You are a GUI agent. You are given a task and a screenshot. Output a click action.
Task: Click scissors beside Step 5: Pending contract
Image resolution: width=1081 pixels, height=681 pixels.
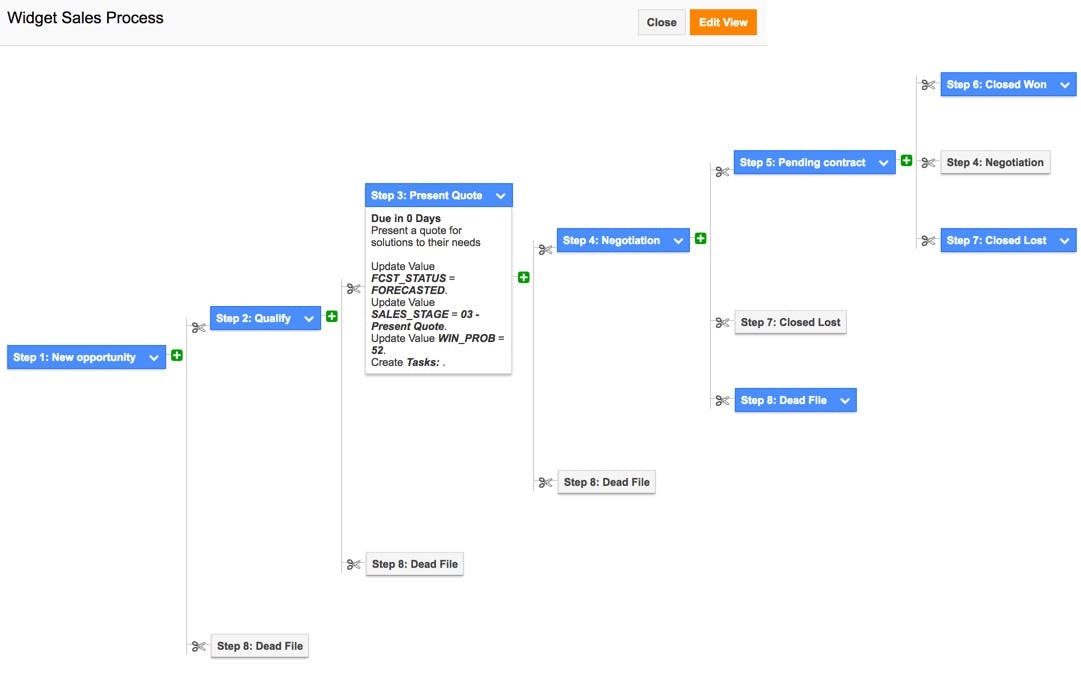722,171
